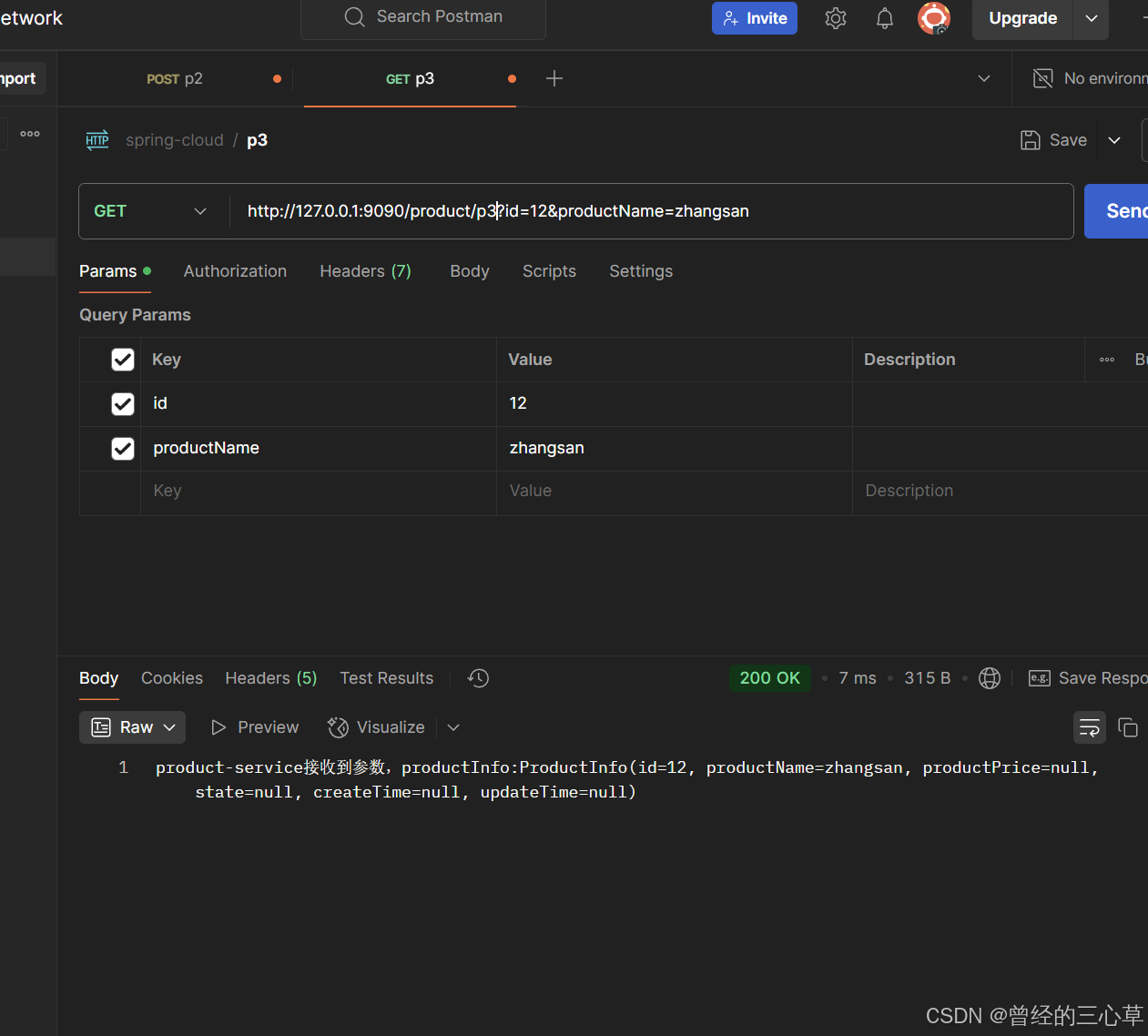Click the p3 request name title
Image resolution: width=1148 pixels, height=1036 pixels.
coord(257,140)
